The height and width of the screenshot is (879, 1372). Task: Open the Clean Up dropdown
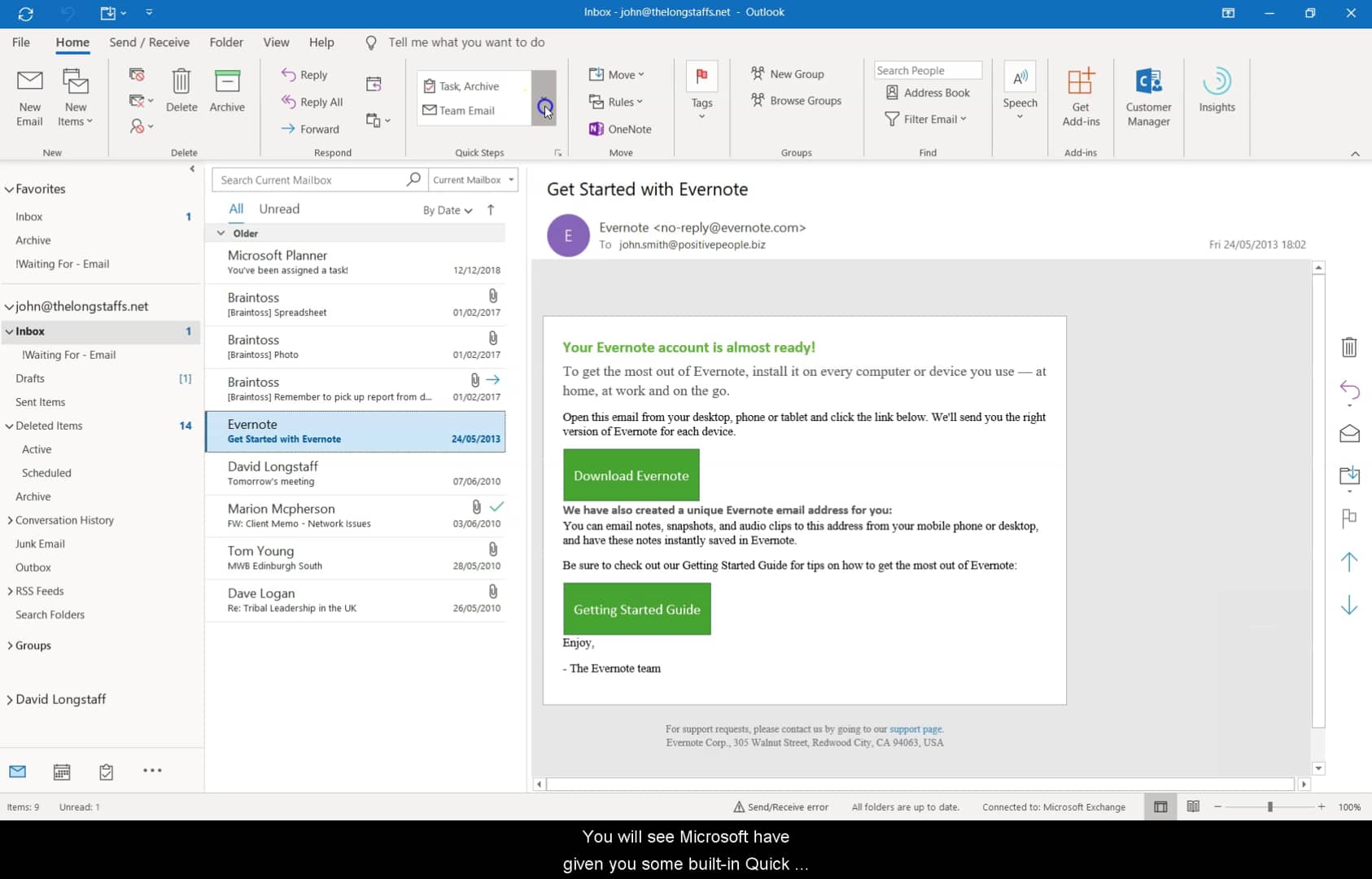[141, 101]
